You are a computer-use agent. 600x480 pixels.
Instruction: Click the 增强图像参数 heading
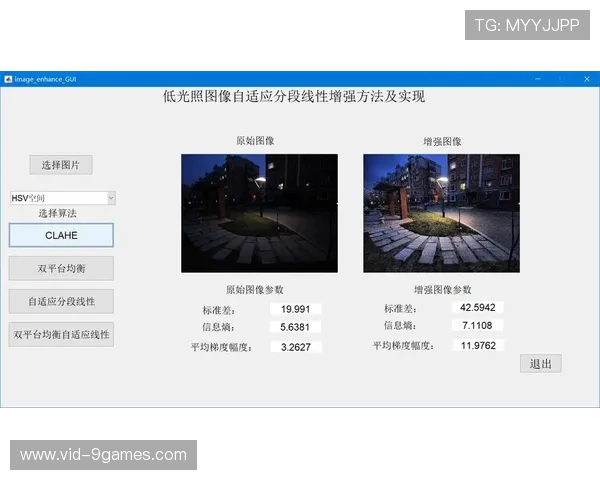(442, 290)
